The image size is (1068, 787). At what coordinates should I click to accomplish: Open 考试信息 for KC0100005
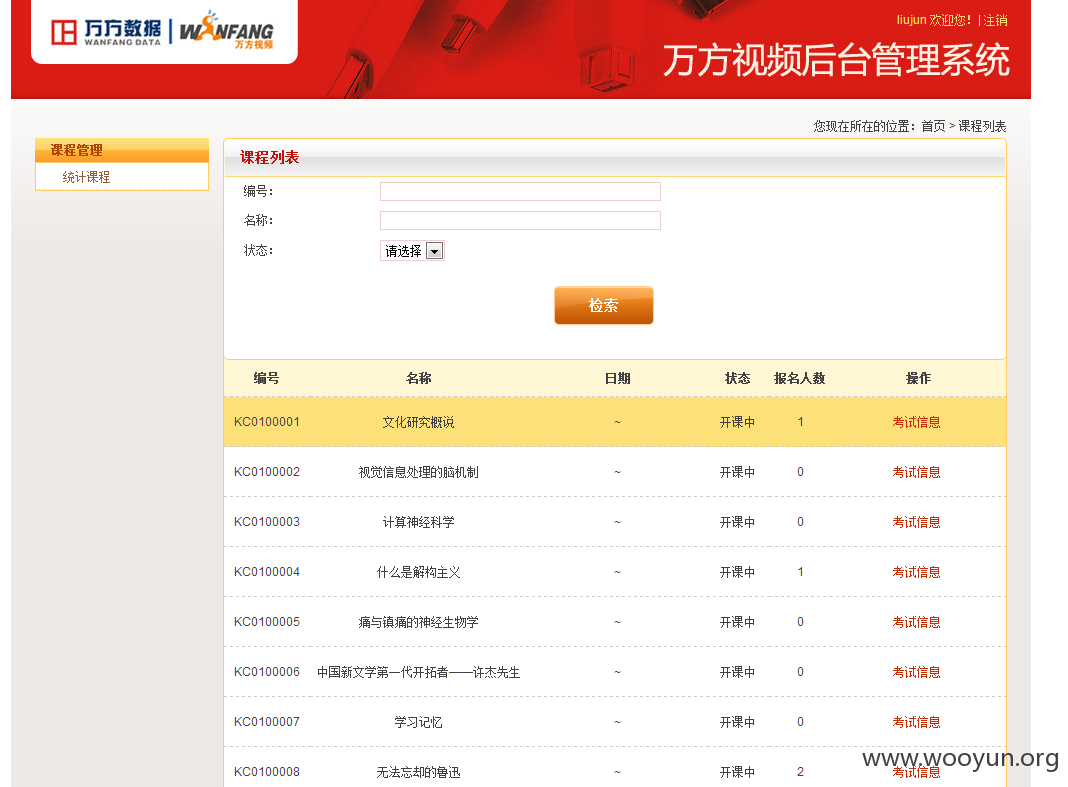[x=916, y=622]
